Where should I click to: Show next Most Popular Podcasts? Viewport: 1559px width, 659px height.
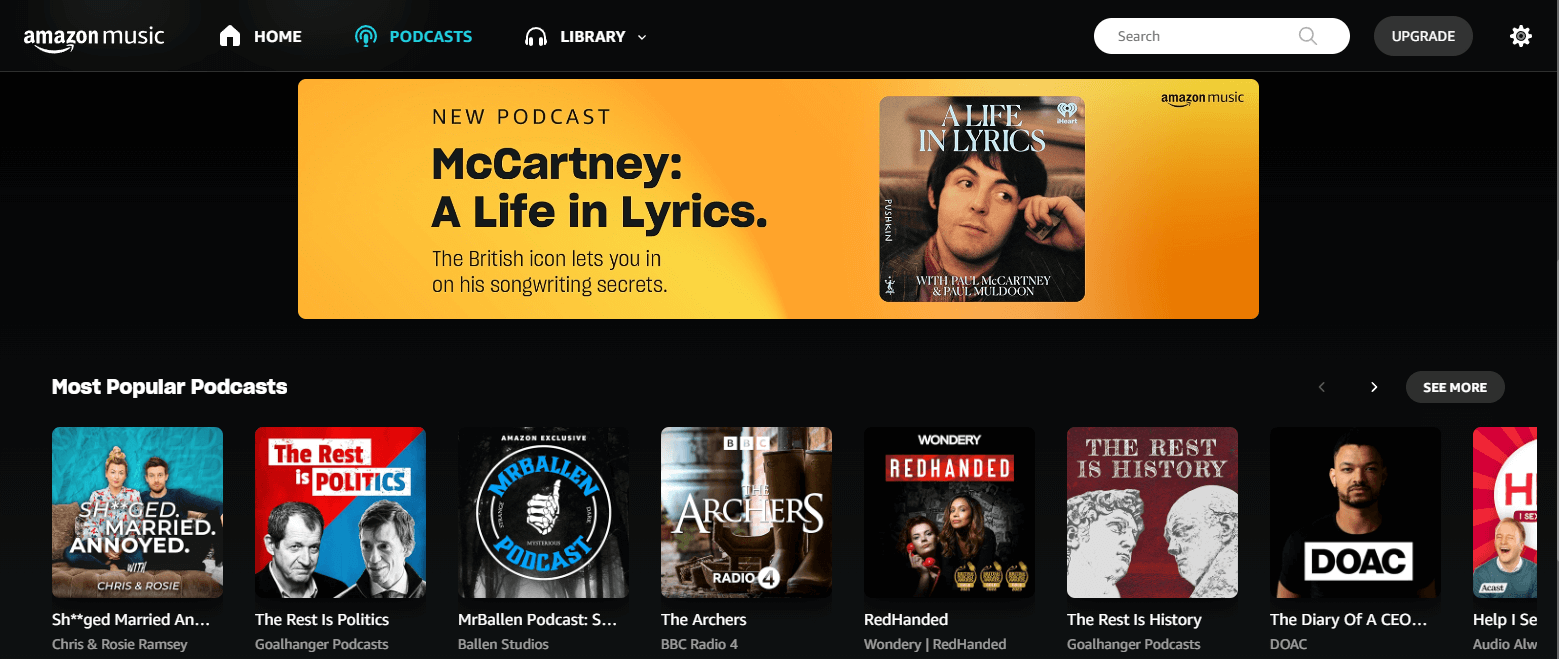tap(1374, 387)
